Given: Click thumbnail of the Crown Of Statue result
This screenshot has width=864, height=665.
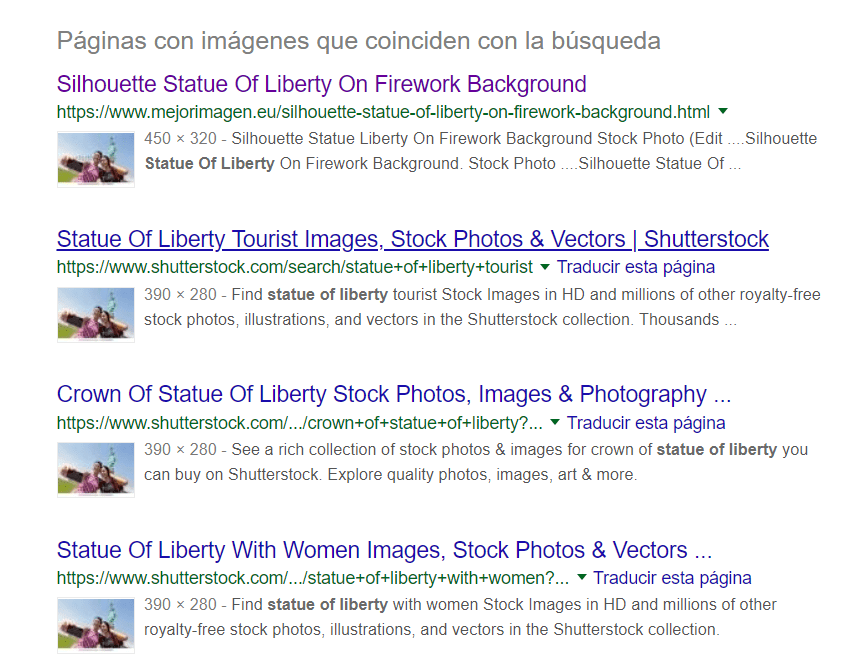Looking at the screenshot, I should 95,470.
